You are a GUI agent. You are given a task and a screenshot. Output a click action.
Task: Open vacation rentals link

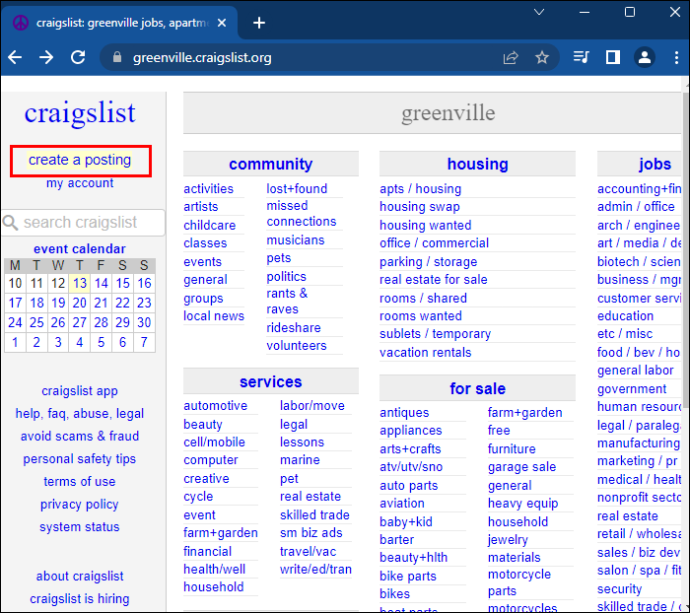click(425, 352)
